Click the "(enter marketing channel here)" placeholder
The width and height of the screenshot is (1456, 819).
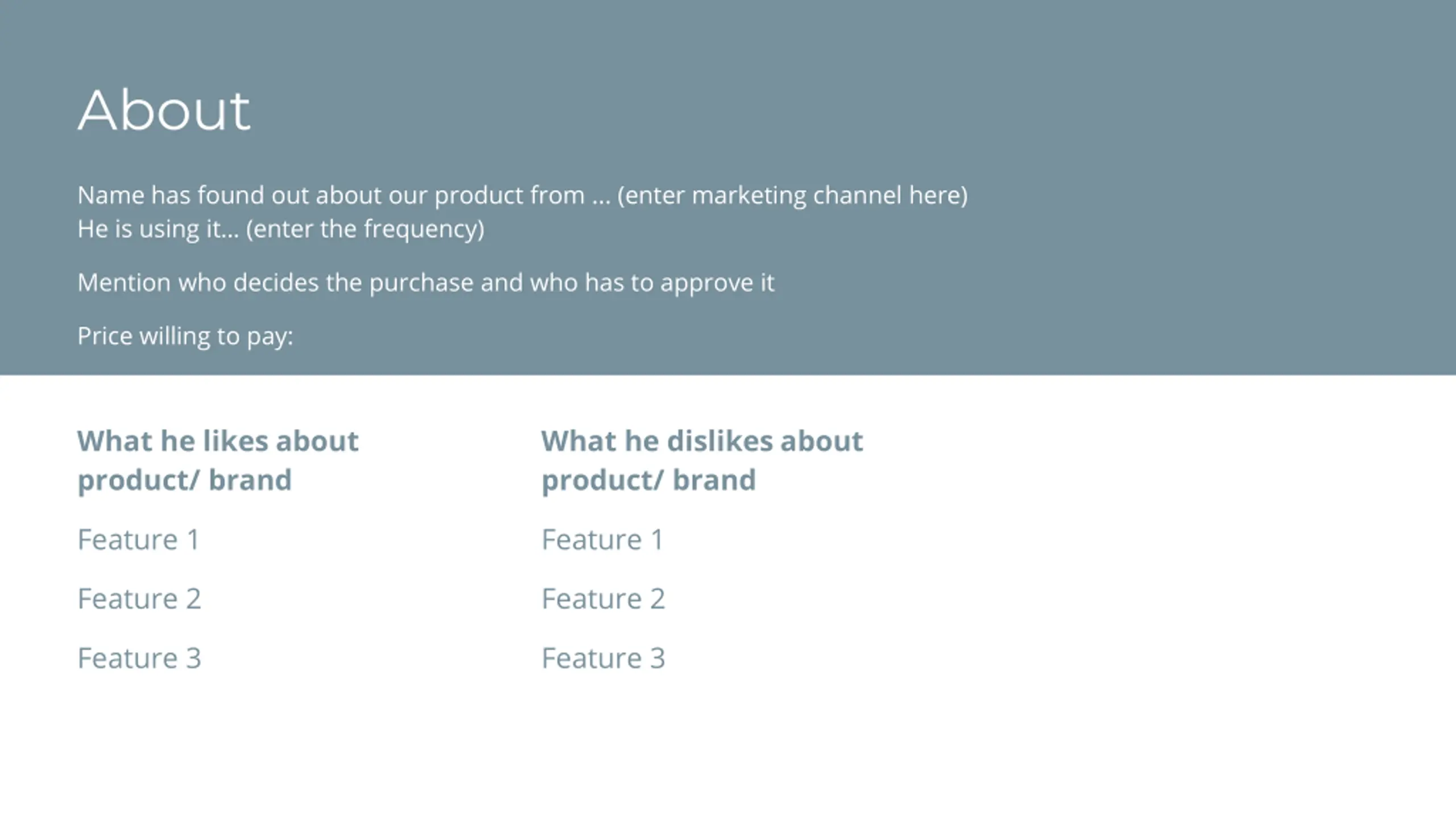pyautogui.click(x=792, y=196)
